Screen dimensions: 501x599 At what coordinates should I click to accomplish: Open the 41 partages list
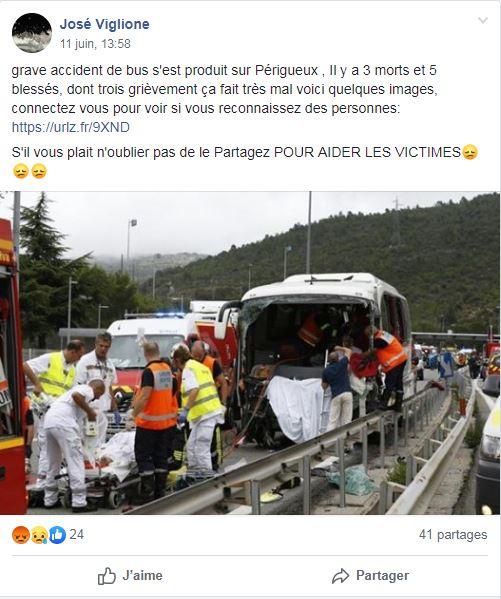coord(453,534)
